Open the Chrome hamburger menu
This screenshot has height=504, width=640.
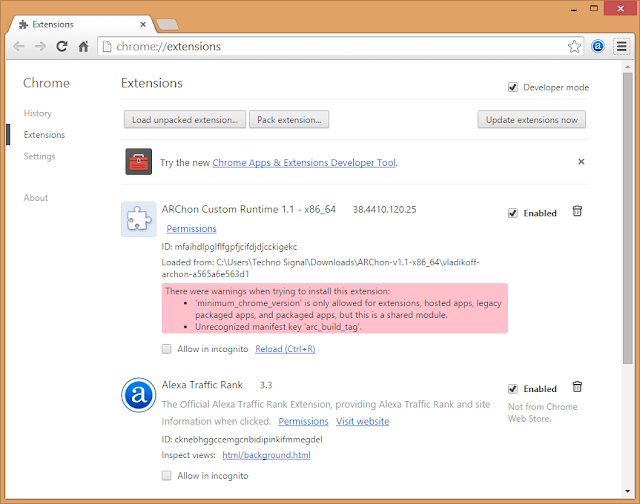622,47
